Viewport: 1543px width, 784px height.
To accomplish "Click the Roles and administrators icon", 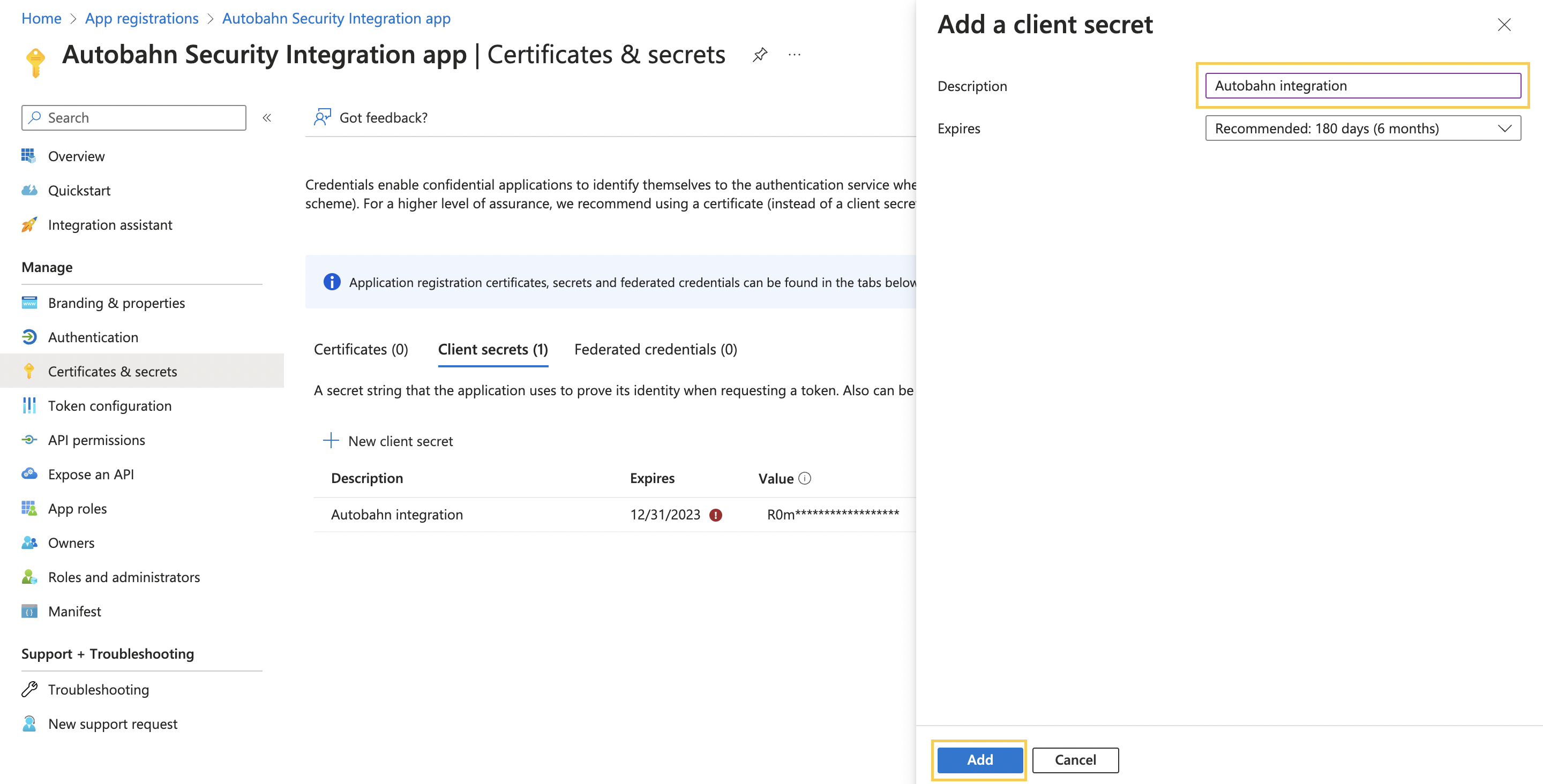I will 29,577.
